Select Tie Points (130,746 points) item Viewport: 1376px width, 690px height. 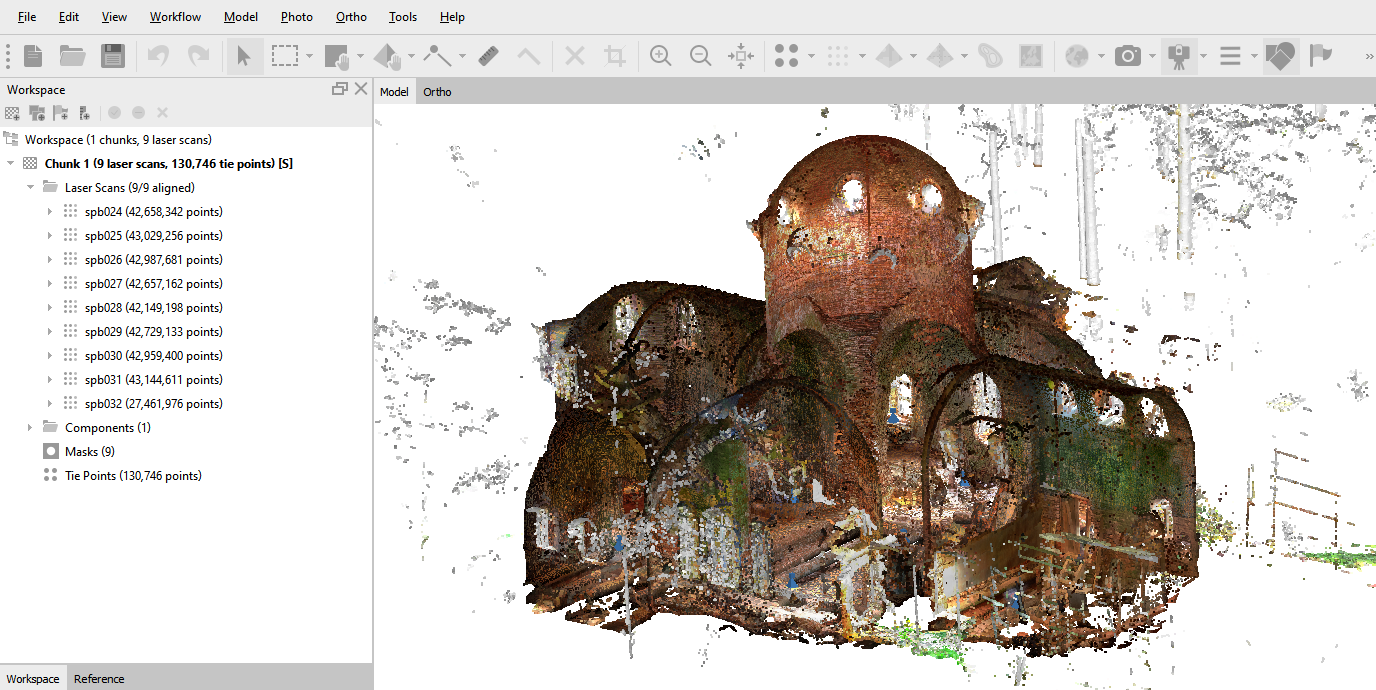click(x=133, y=476)
